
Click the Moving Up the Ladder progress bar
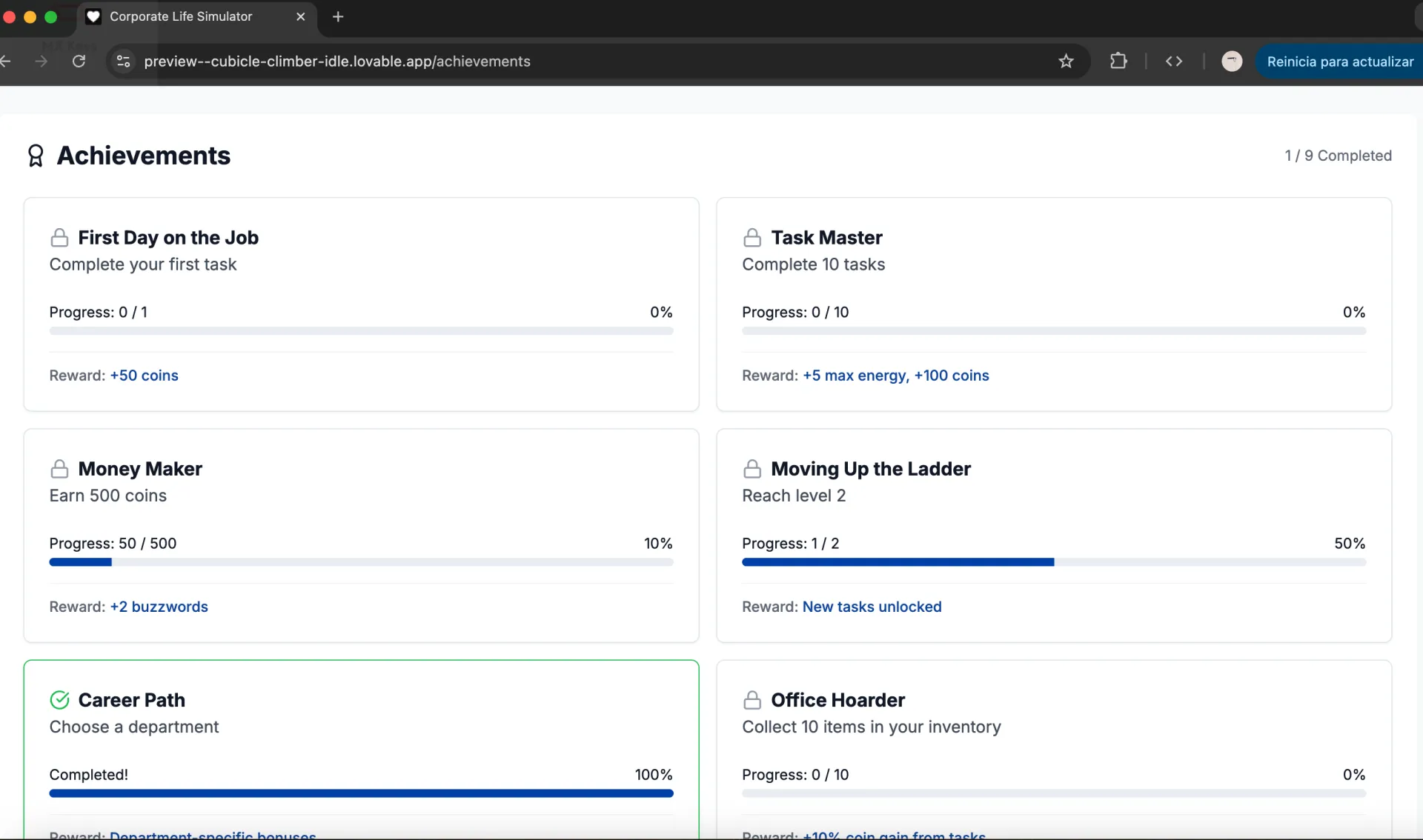[x=1053, y=562]
